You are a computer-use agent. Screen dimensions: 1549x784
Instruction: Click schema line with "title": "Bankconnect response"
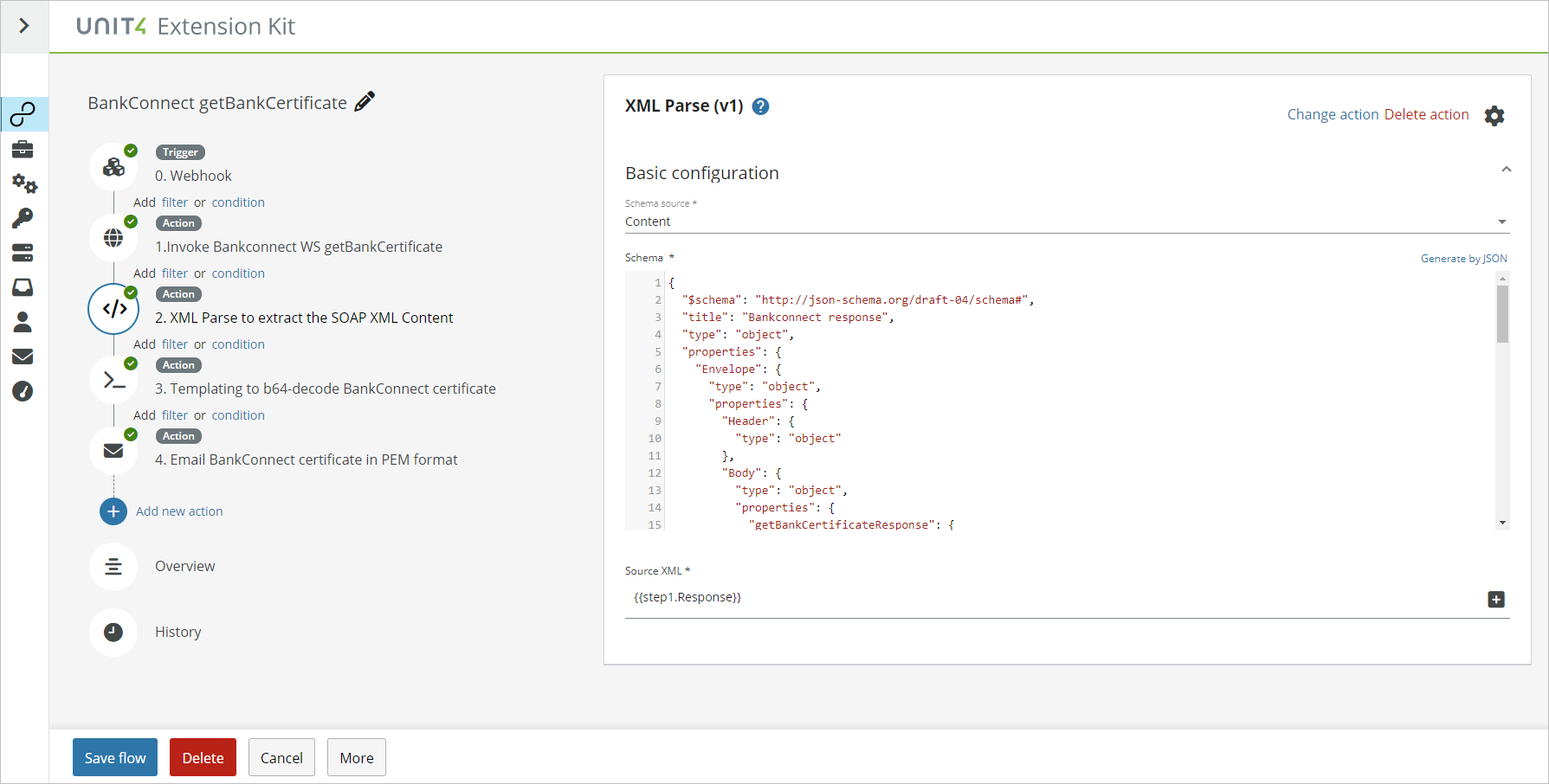(788, 318)
